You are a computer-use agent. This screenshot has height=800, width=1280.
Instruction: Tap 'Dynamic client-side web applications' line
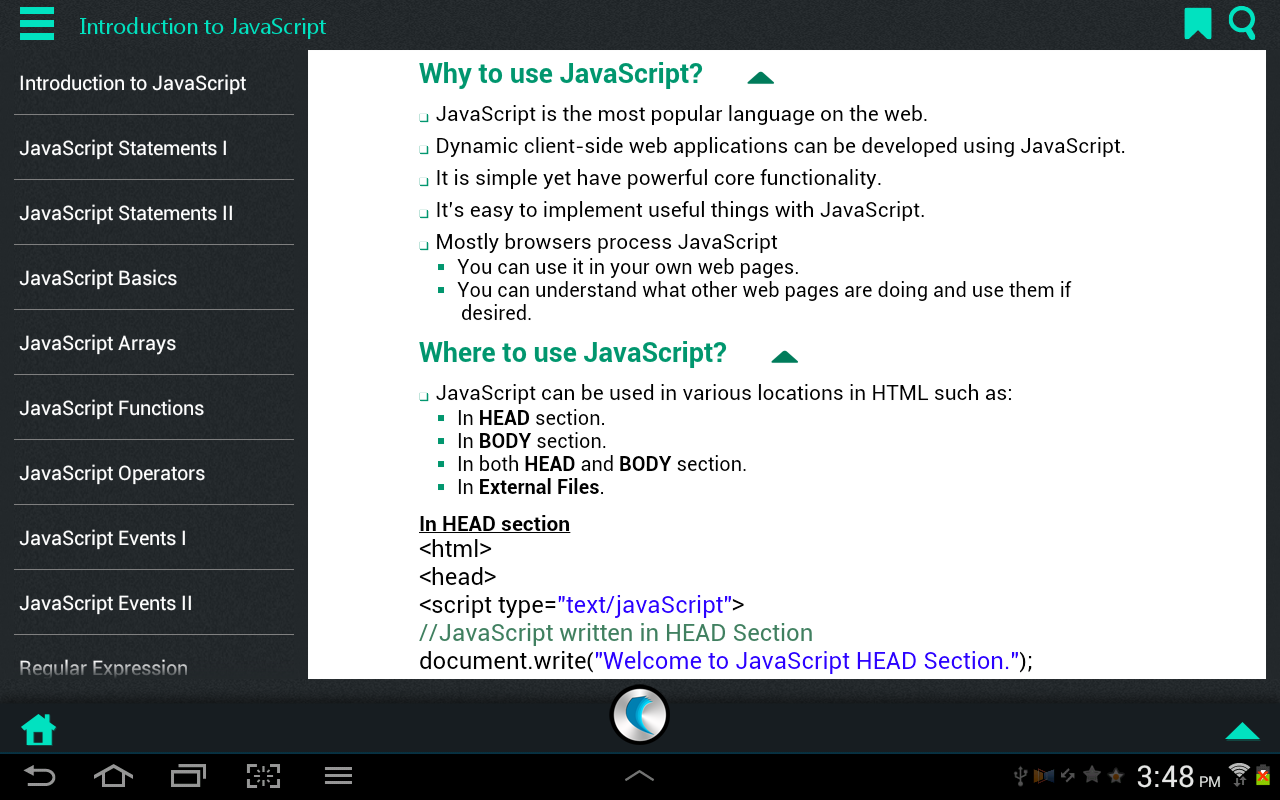(x=781, y=146)
